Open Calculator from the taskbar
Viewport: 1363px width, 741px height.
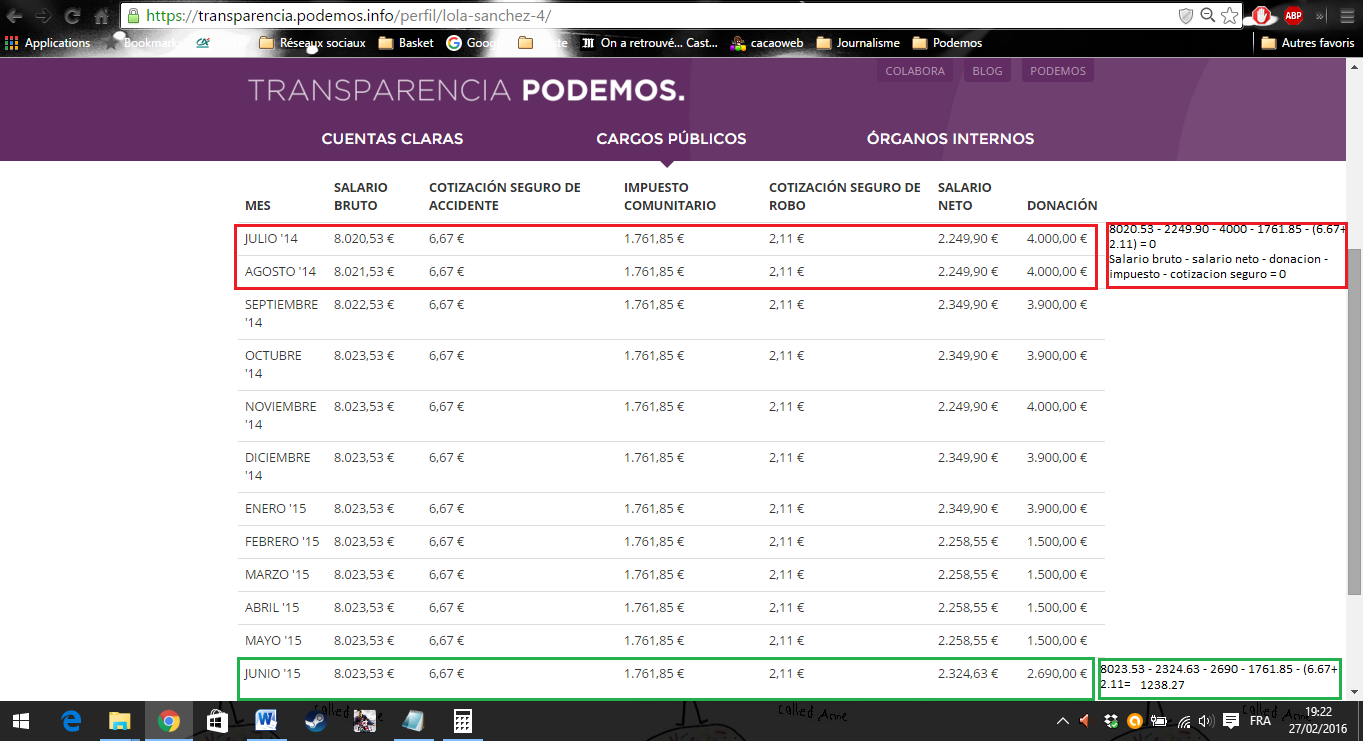pos(463,721)
